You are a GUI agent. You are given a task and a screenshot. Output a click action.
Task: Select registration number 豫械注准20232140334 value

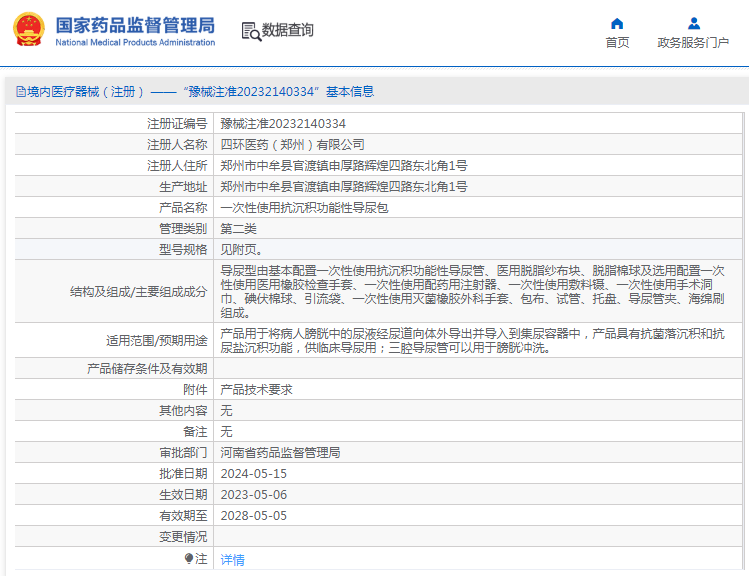283,124
